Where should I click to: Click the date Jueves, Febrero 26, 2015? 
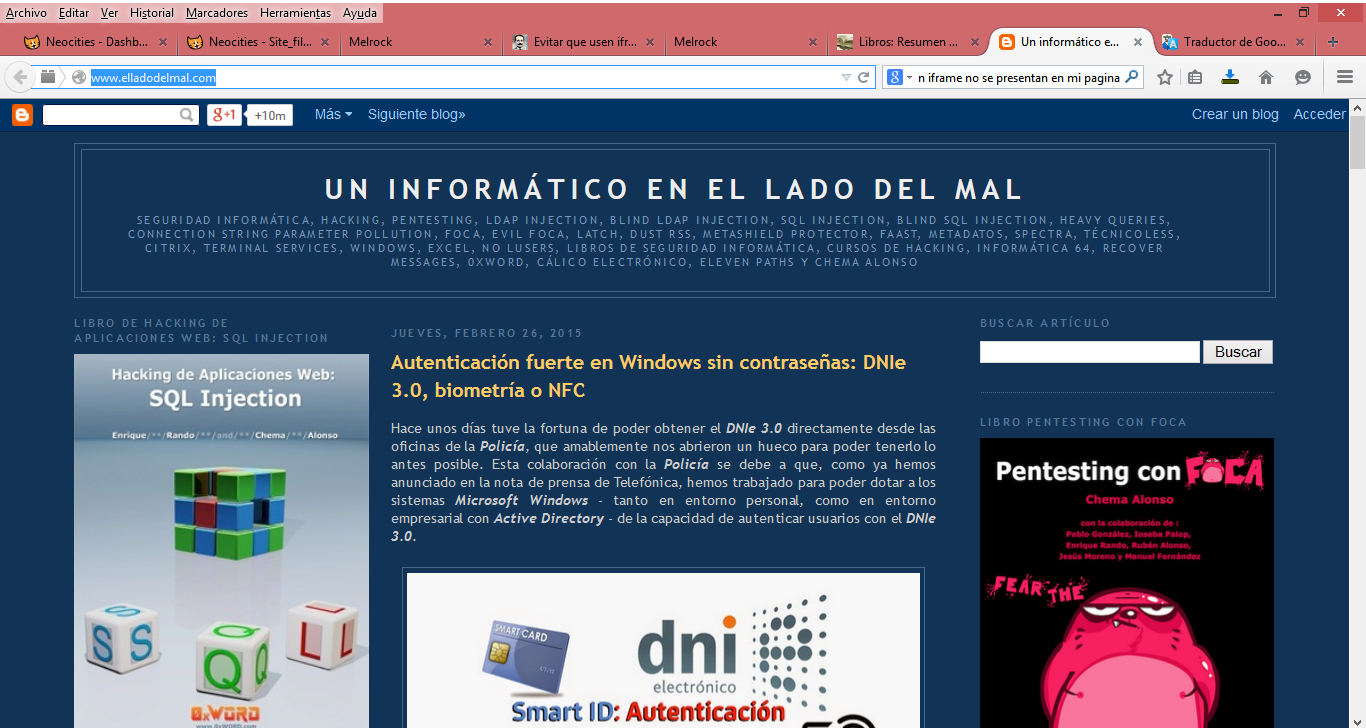486,333
